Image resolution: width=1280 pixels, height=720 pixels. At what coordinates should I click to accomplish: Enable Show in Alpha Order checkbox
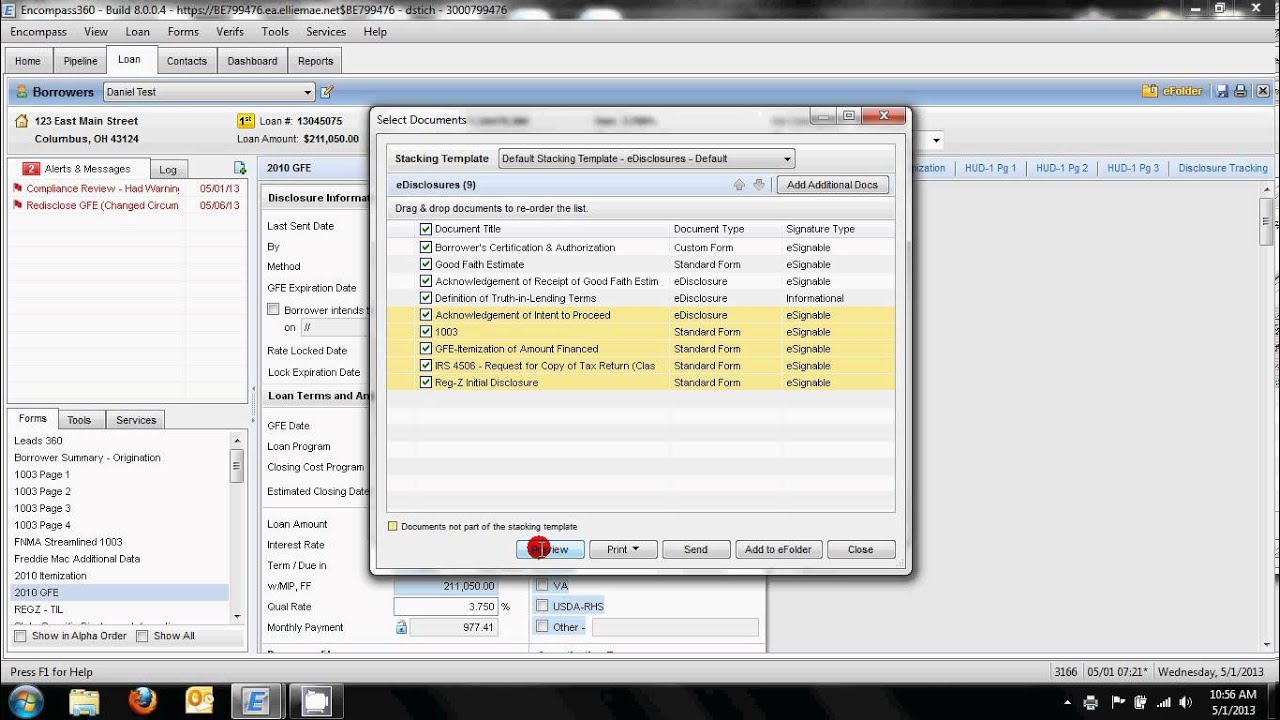[x=20, y=636]
